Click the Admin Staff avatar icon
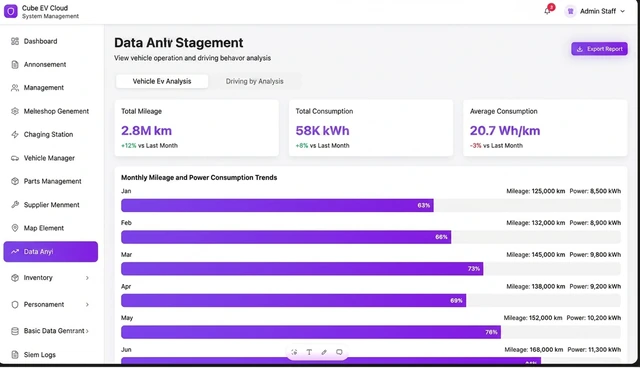The height and width of the screenshot is (368, 640). pos(570,11)
